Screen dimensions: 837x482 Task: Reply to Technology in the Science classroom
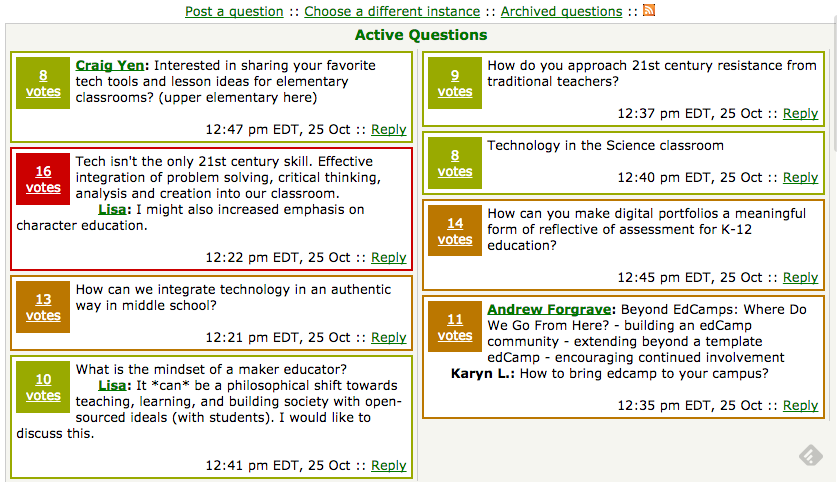click(800, 177)
